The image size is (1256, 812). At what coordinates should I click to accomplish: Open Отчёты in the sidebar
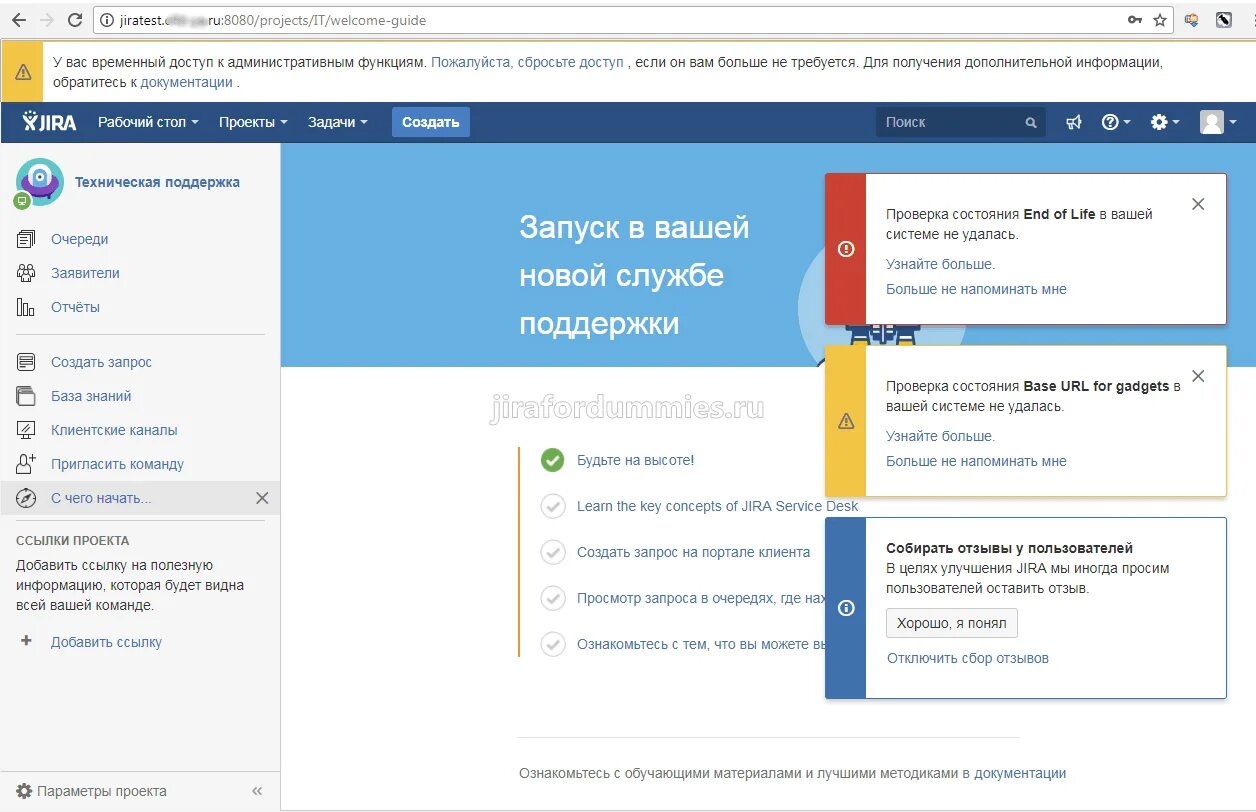click(75, 307)
